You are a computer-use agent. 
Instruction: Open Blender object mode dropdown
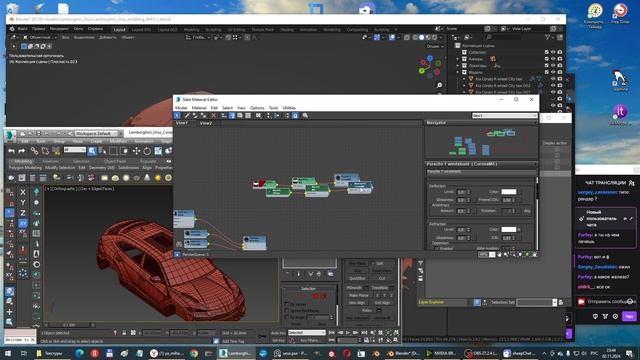40,37
